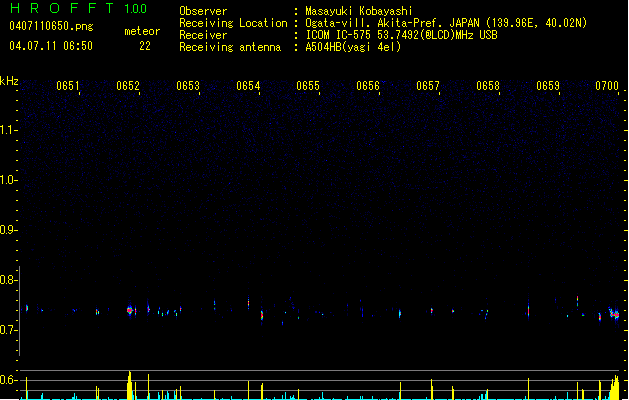Click the 0.9 kHz frequency axis label
This screenshot has height=400, width=629.
(x=8, y=229)
